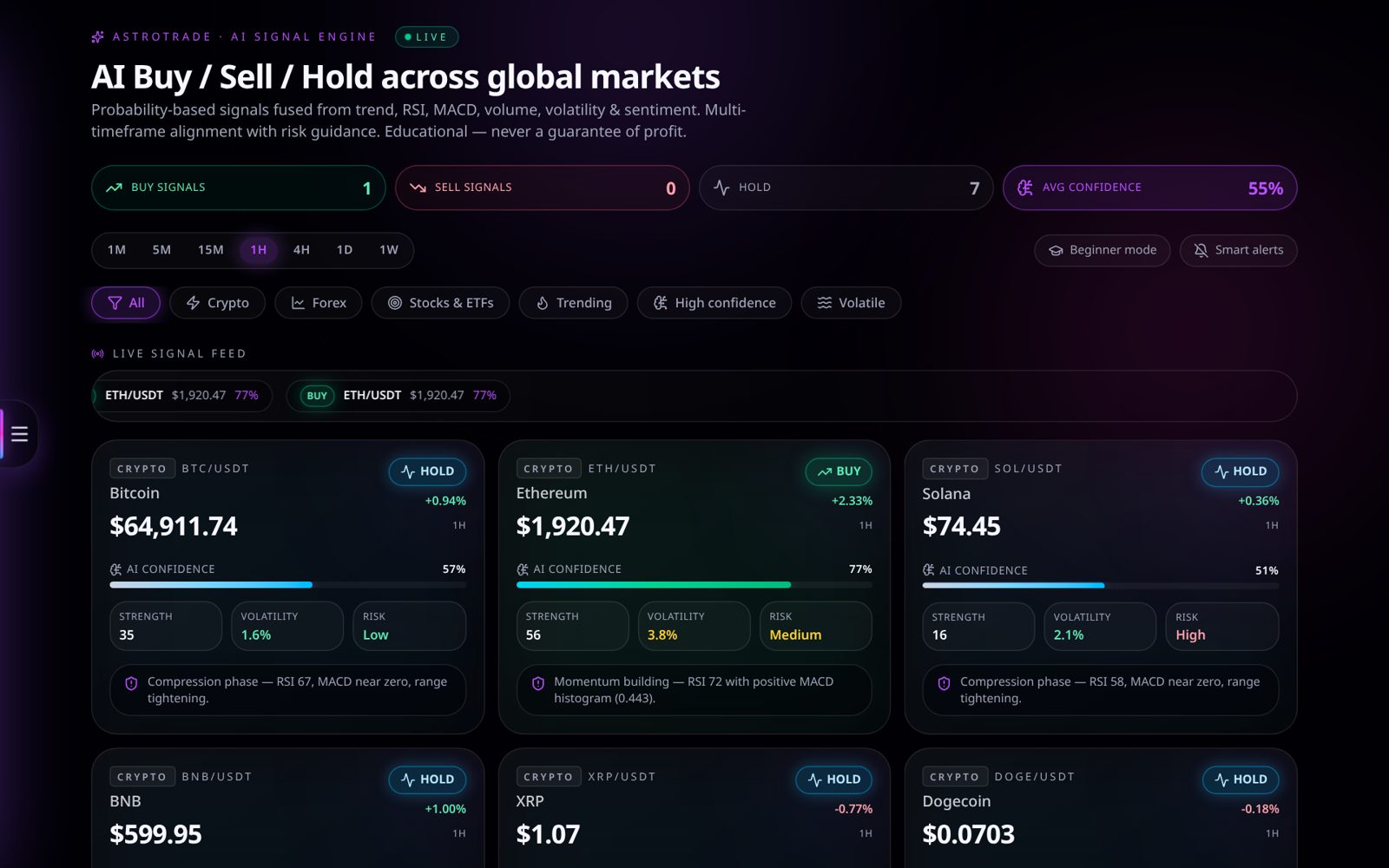
Task: Click the CRYPTO tag on the XRP card
Action: (x=548, y=777)
